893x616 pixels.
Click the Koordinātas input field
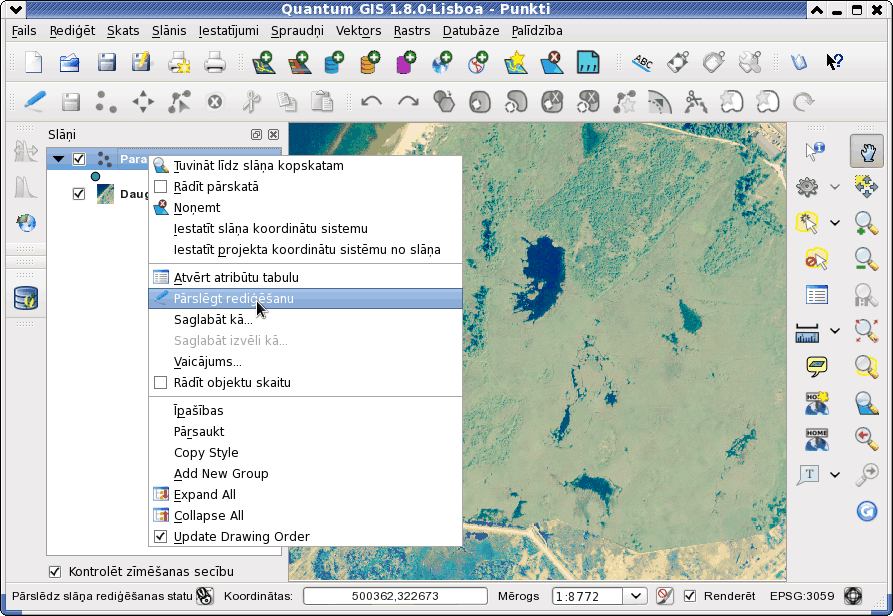tap(395, 596)
